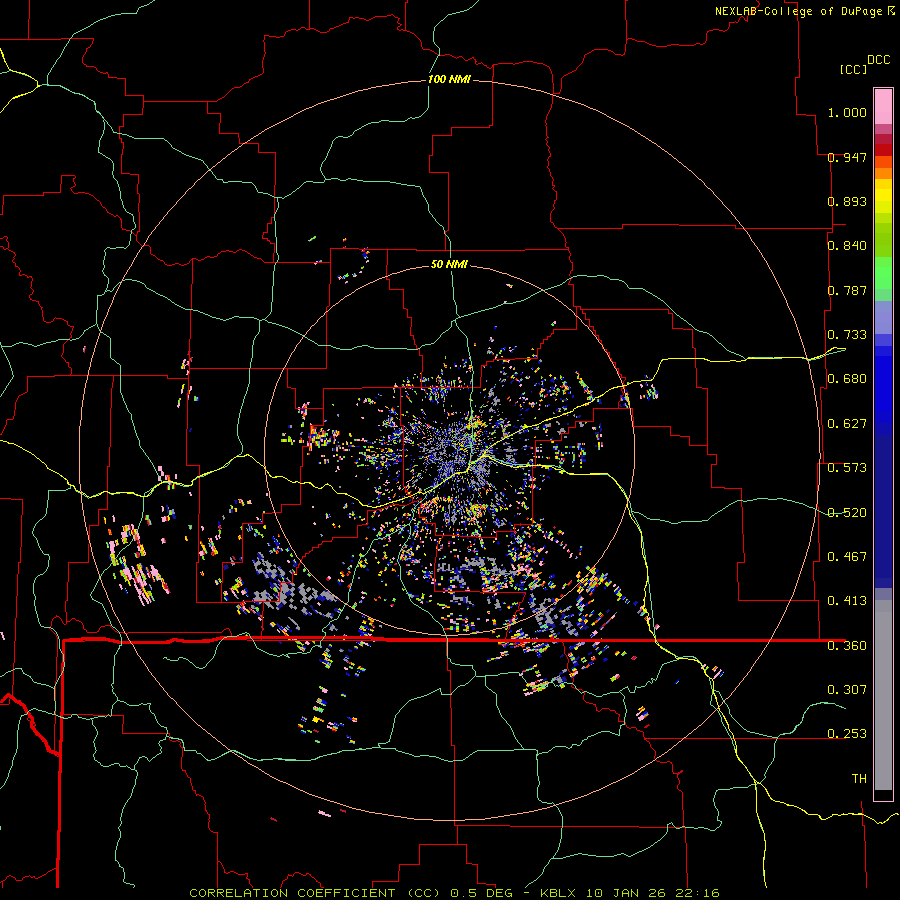Viewport: 900px width, 900px height.
Task: Click the DCC label above the color scale
Action: tap(878, 60)
